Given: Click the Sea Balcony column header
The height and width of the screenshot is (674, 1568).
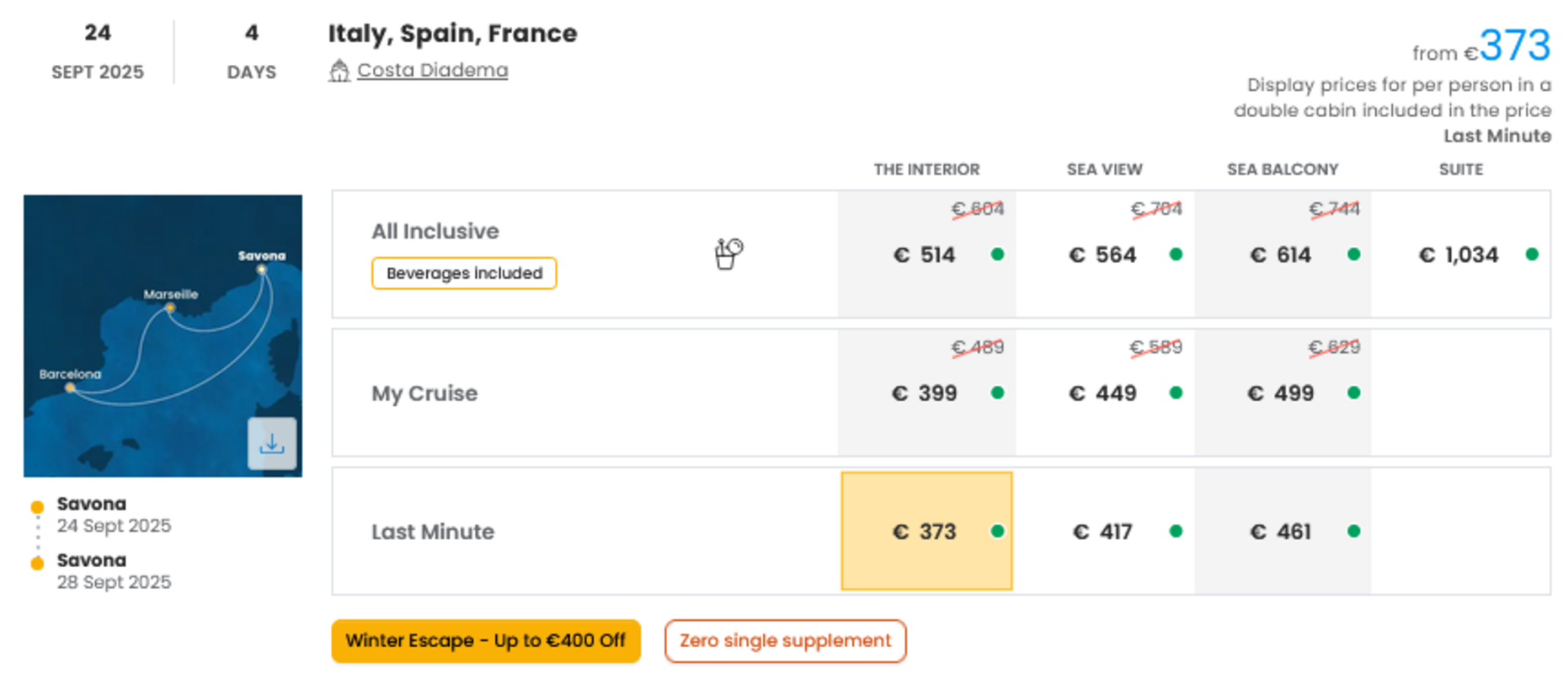Looking at the screenshot, I should [1282, 169].
